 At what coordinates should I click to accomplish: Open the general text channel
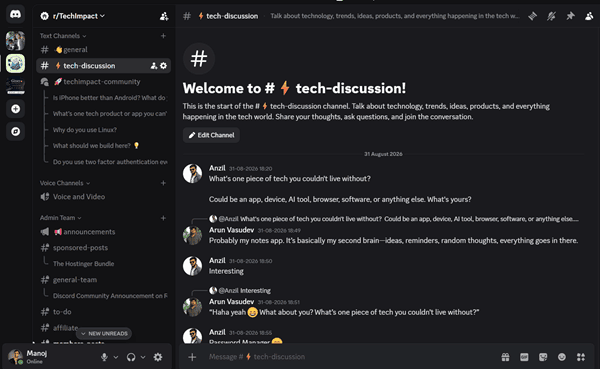(103, 50)
